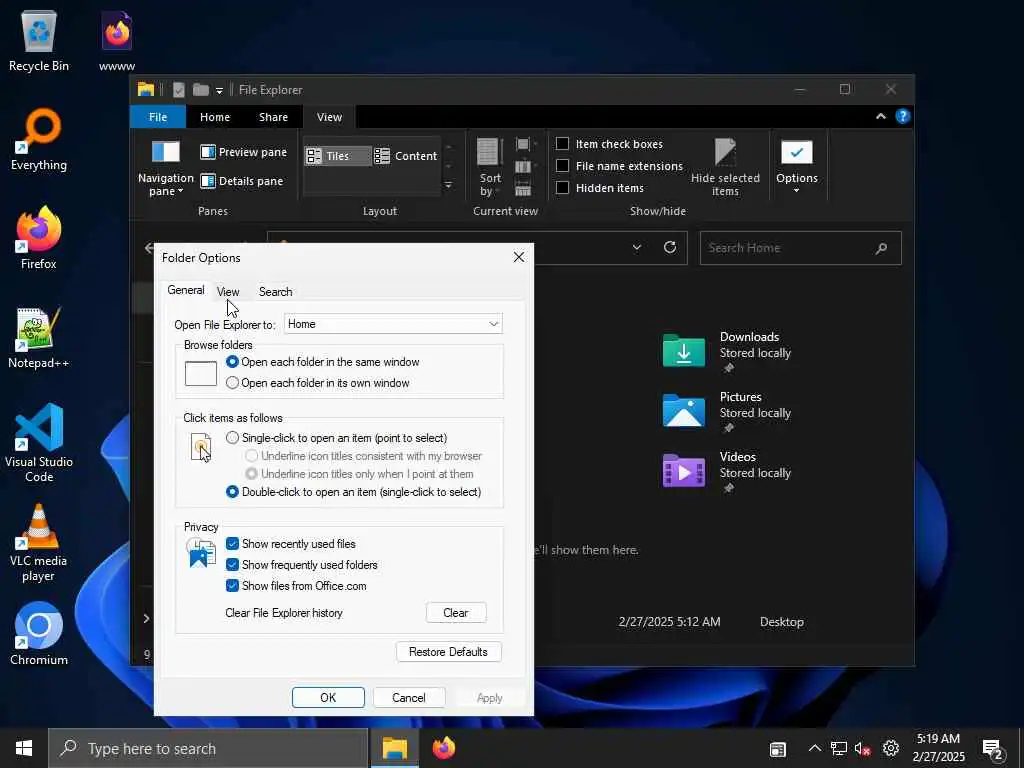The height and width of the screenshot is (768, 1024).
Task: Toggle the Details pane button
Action: [x=242, y=181]
